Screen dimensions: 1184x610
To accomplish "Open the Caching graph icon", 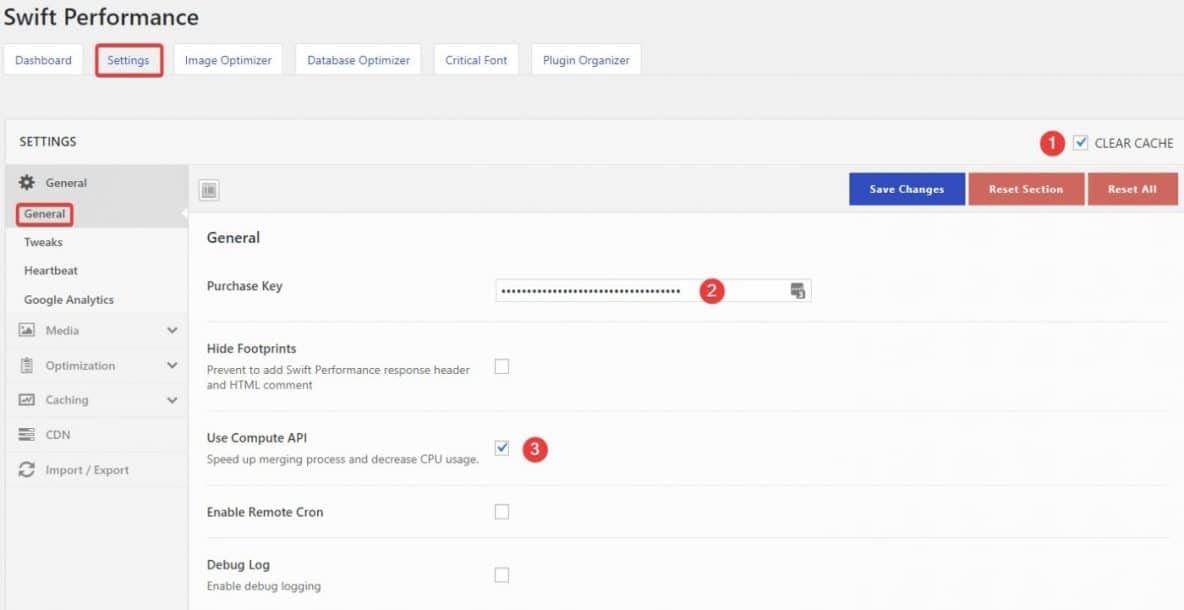I will click(29, 399).
